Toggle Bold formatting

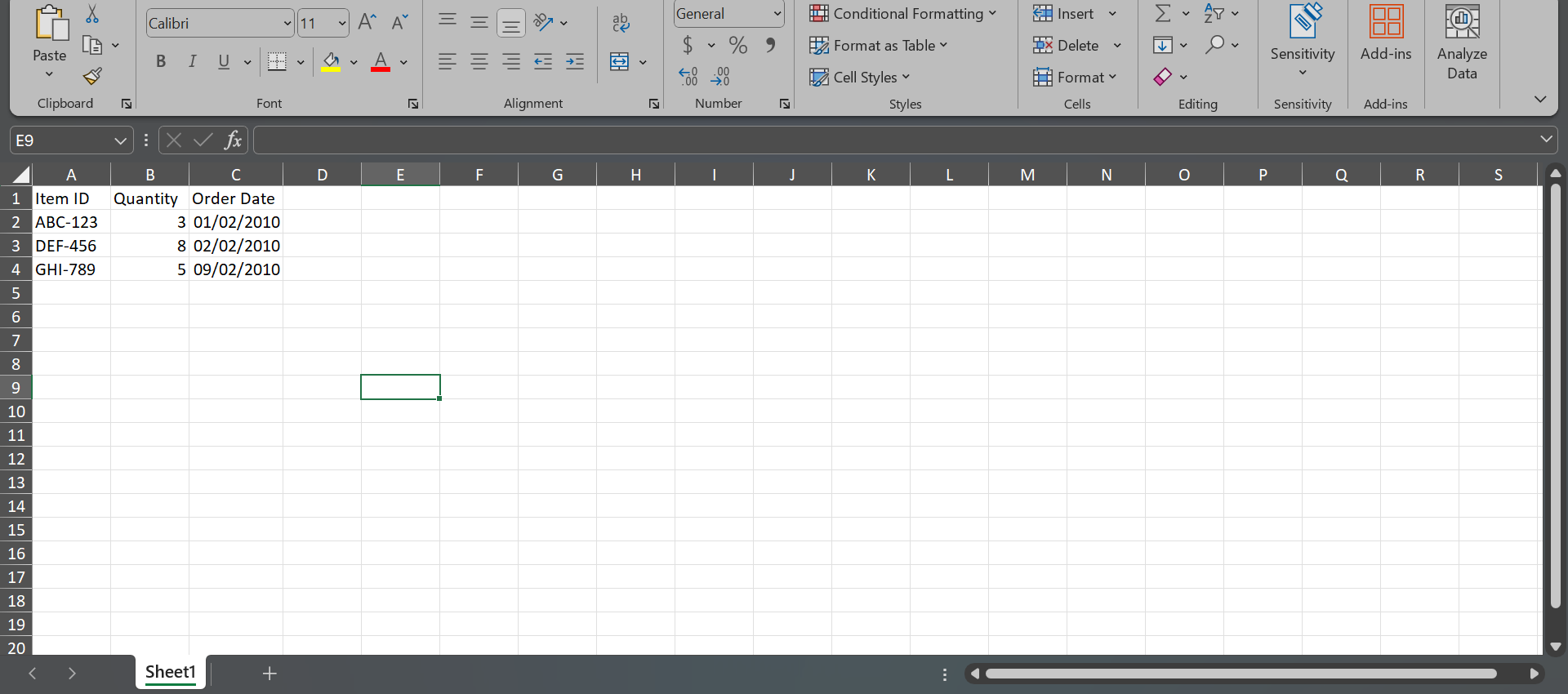[x=161, y=62]
